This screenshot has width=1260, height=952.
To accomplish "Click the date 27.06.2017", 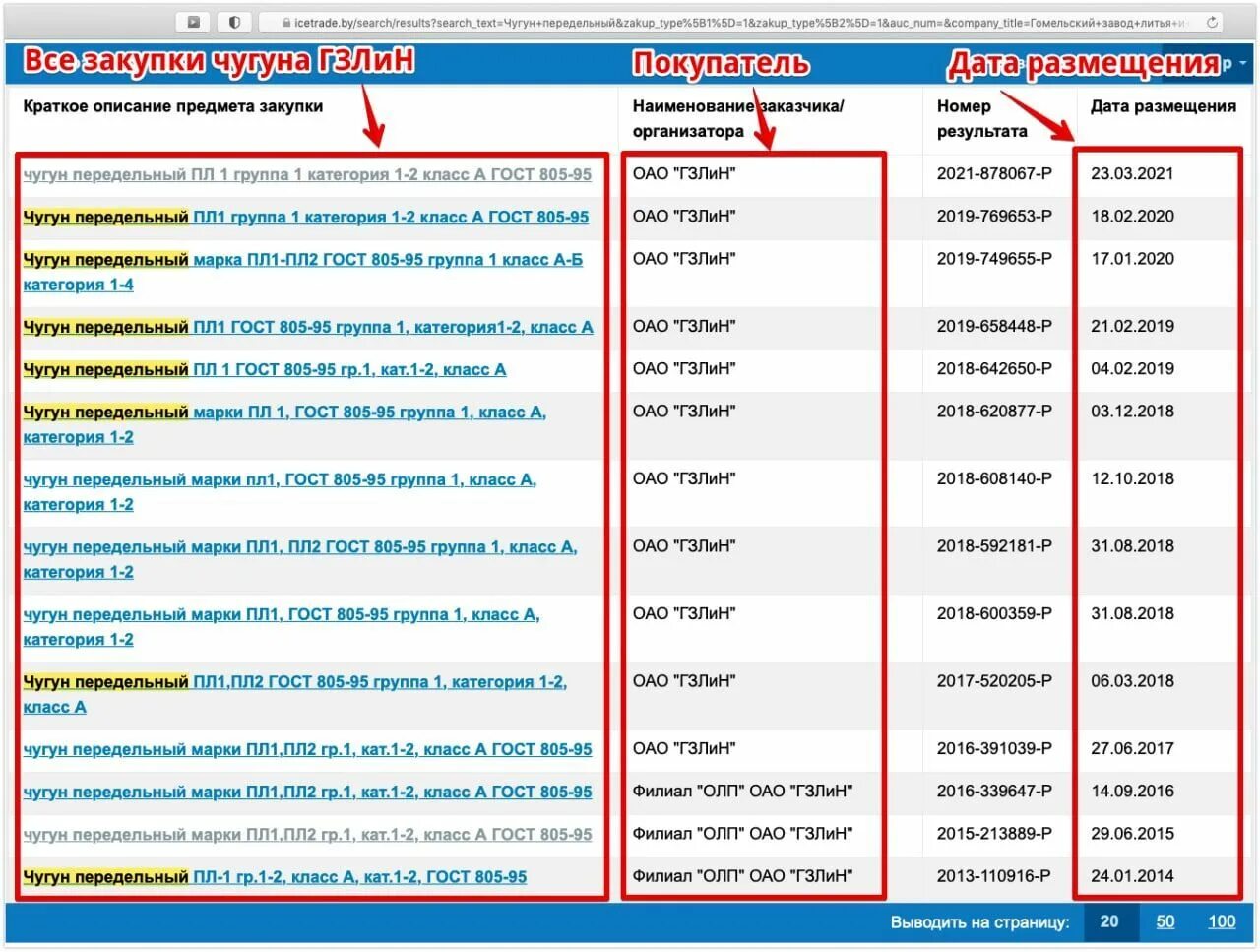I will pyautogui.click(x=1132, y=748).
